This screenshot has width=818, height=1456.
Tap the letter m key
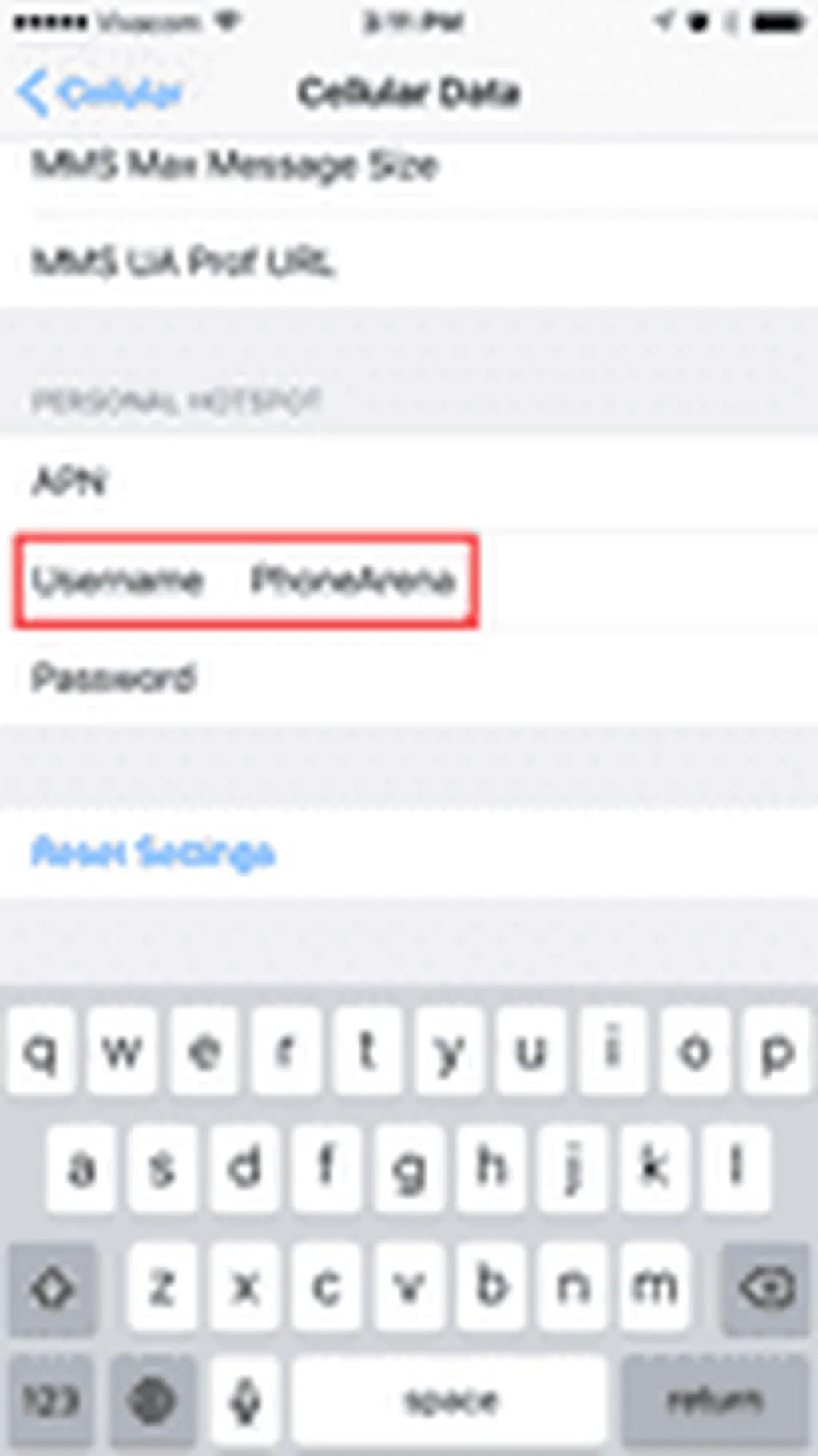pos(653,1287)
